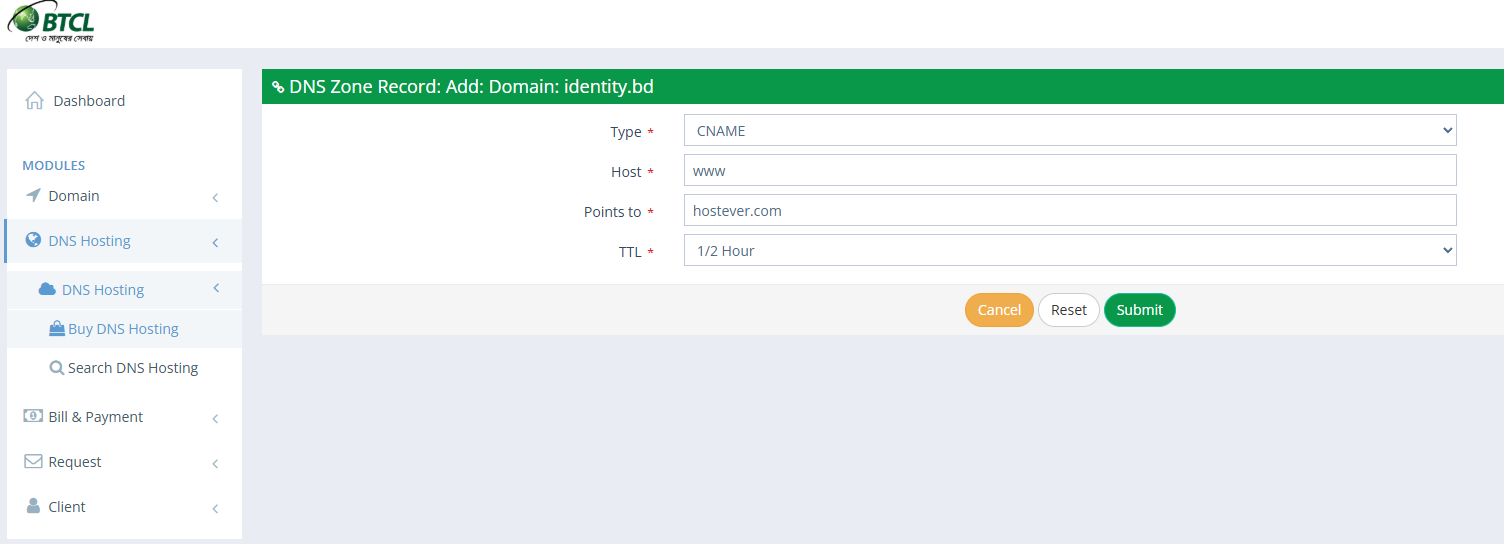Expand the Domain module chevron

(x=215, y=197)
